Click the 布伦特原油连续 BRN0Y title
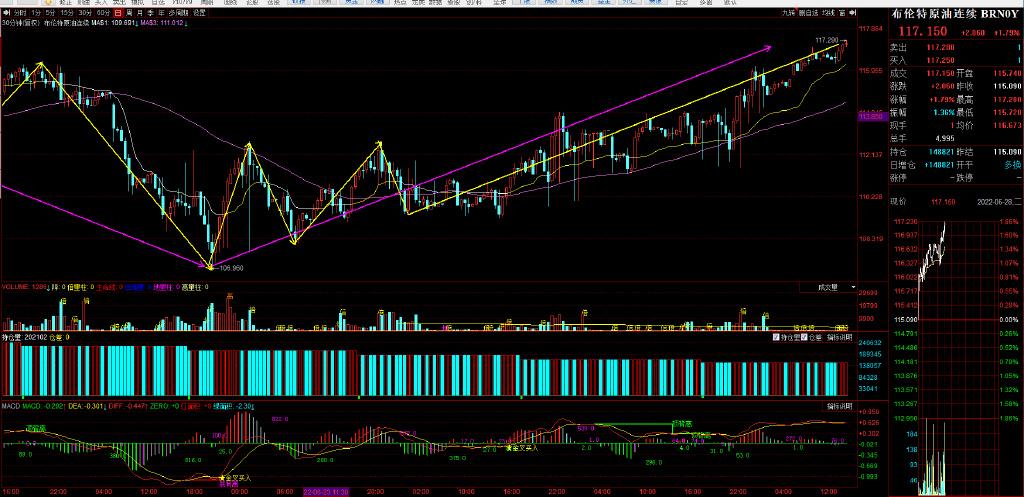 tap(956, 14)
